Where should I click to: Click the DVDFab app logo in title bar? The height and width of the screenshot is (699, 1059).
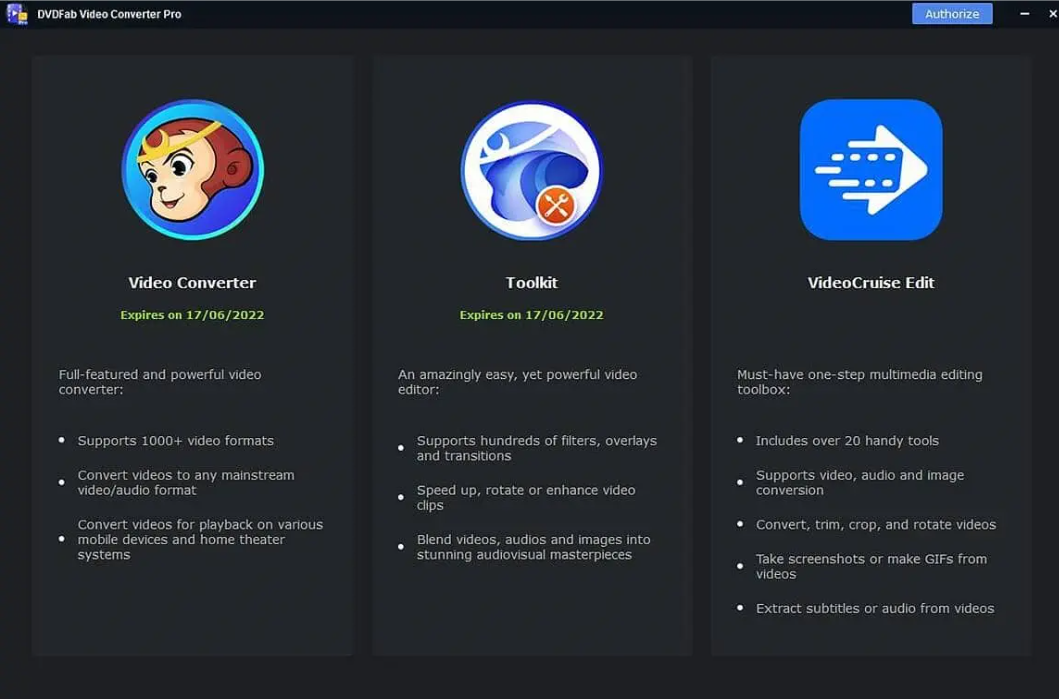coord(17,14)
